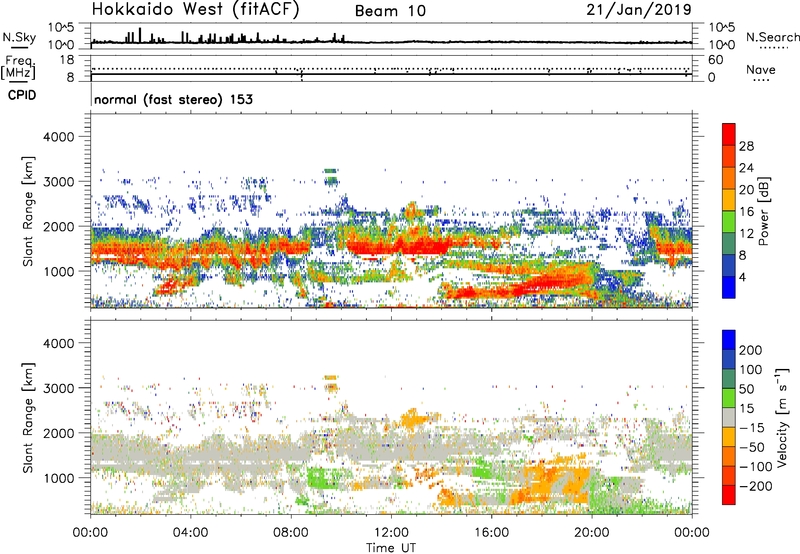Image resolution: width=800 pixels, height=554 pixels.
Task: Click the date '21/Jan/2019'
Action: point(639,10)
